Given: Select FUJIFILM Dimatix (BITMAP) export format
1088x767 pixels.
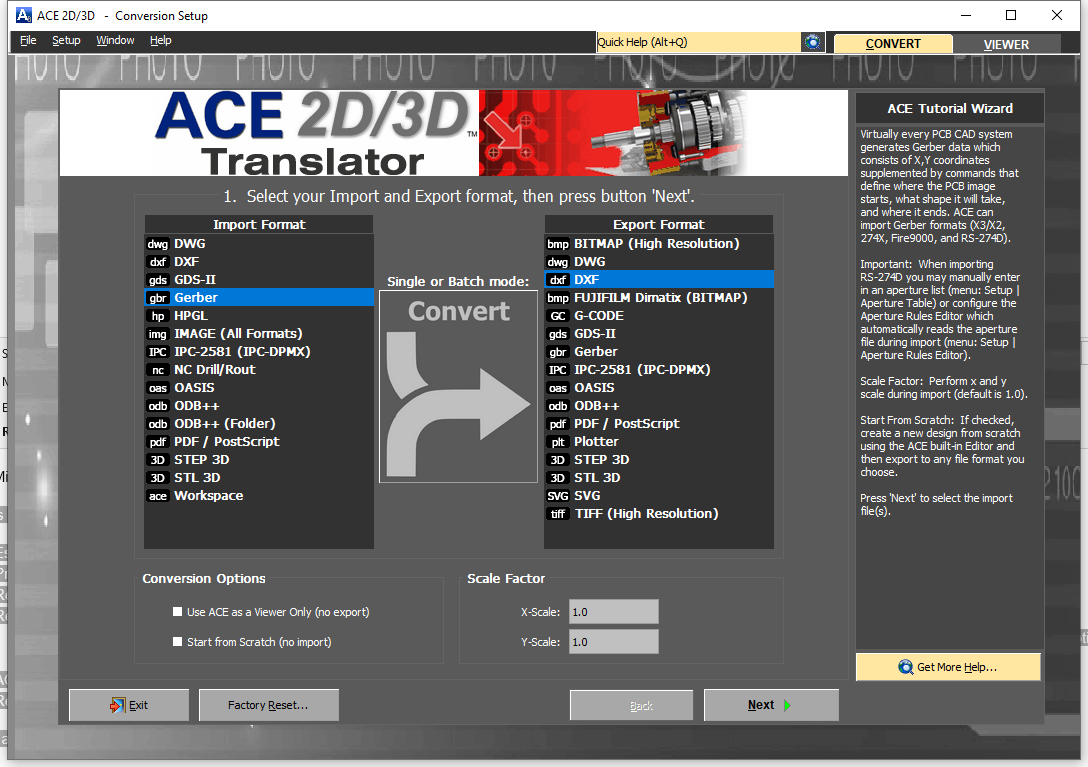Looking at the screenshot, I should tap(658, 298).
